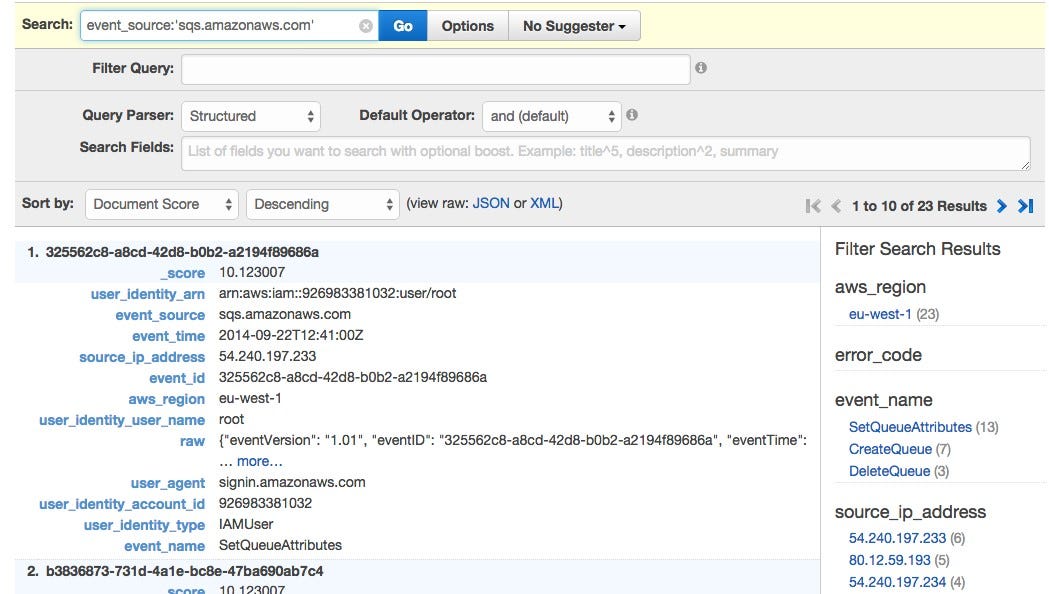Go to the next results page
The height and width of the screenshot is (594, 1049).
pyautogui.click(x=1001, y=205)
